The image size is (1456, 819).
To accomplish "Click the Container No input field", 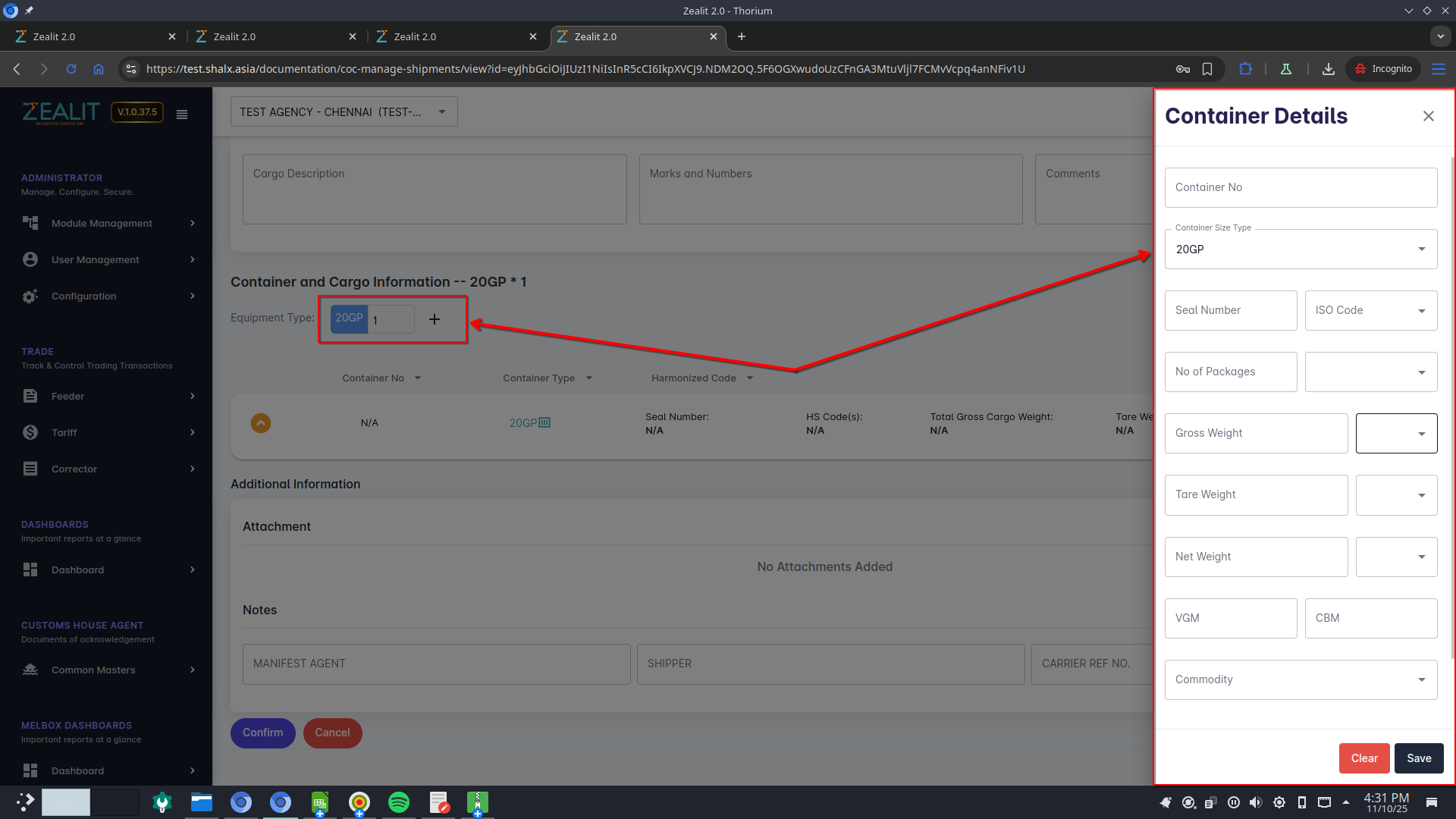I will [x=1301, y=188].
